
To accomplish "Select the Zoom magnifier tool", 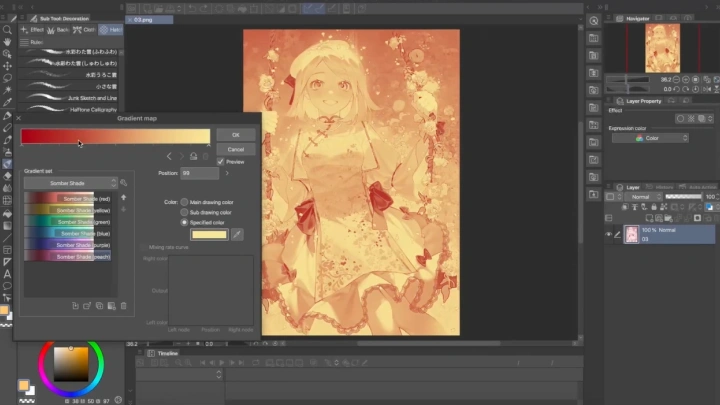I will 8,31.
